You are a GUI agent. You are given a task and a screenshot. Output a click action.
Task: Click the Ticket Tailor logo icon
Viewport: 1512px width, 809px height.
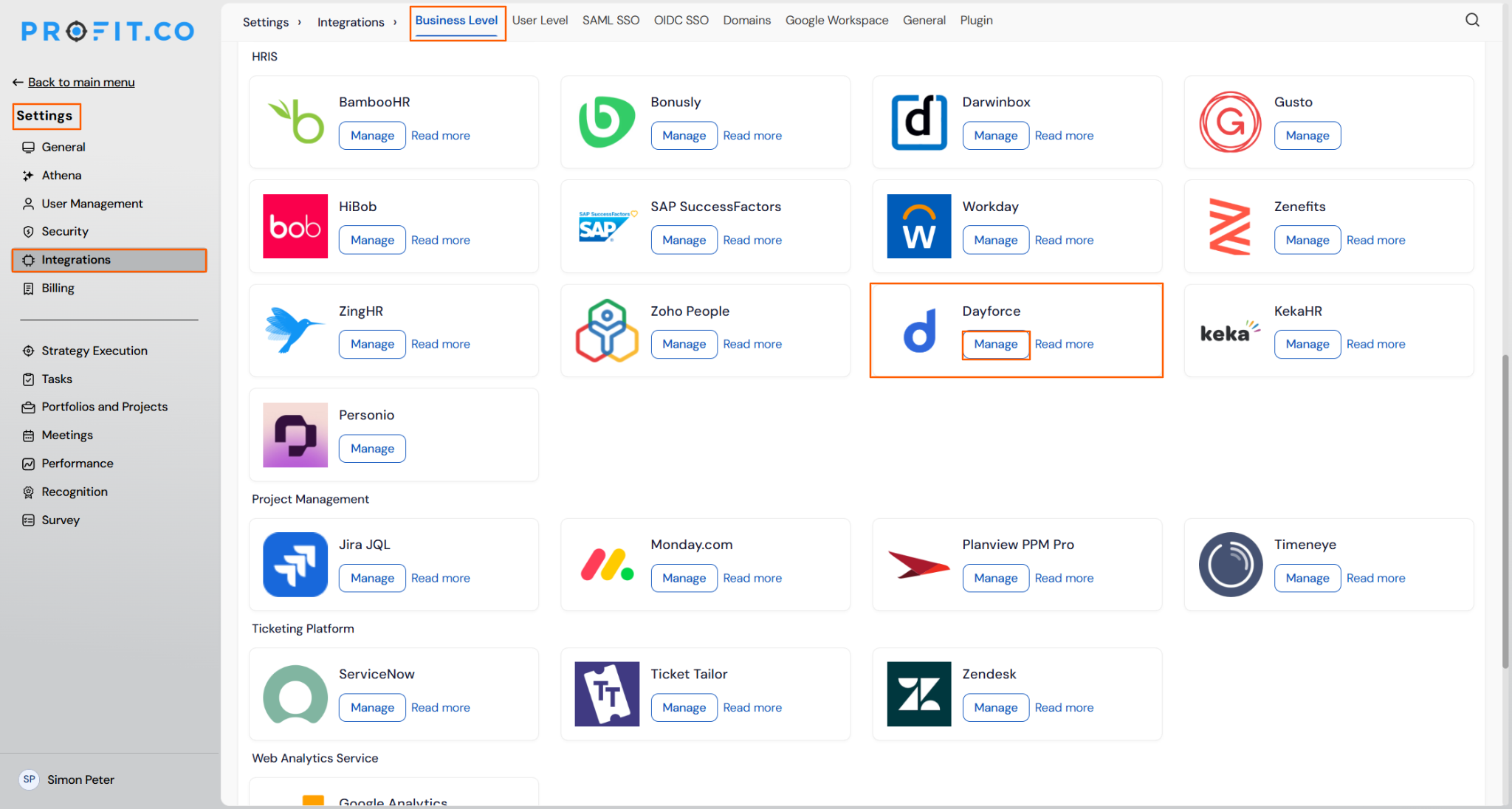(607, 694)
